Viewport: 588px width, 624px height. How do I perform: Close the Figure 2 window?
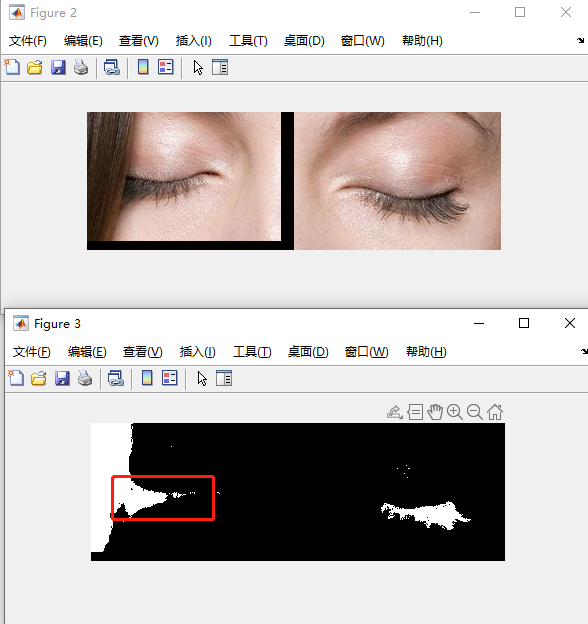[x=566, y=12]
